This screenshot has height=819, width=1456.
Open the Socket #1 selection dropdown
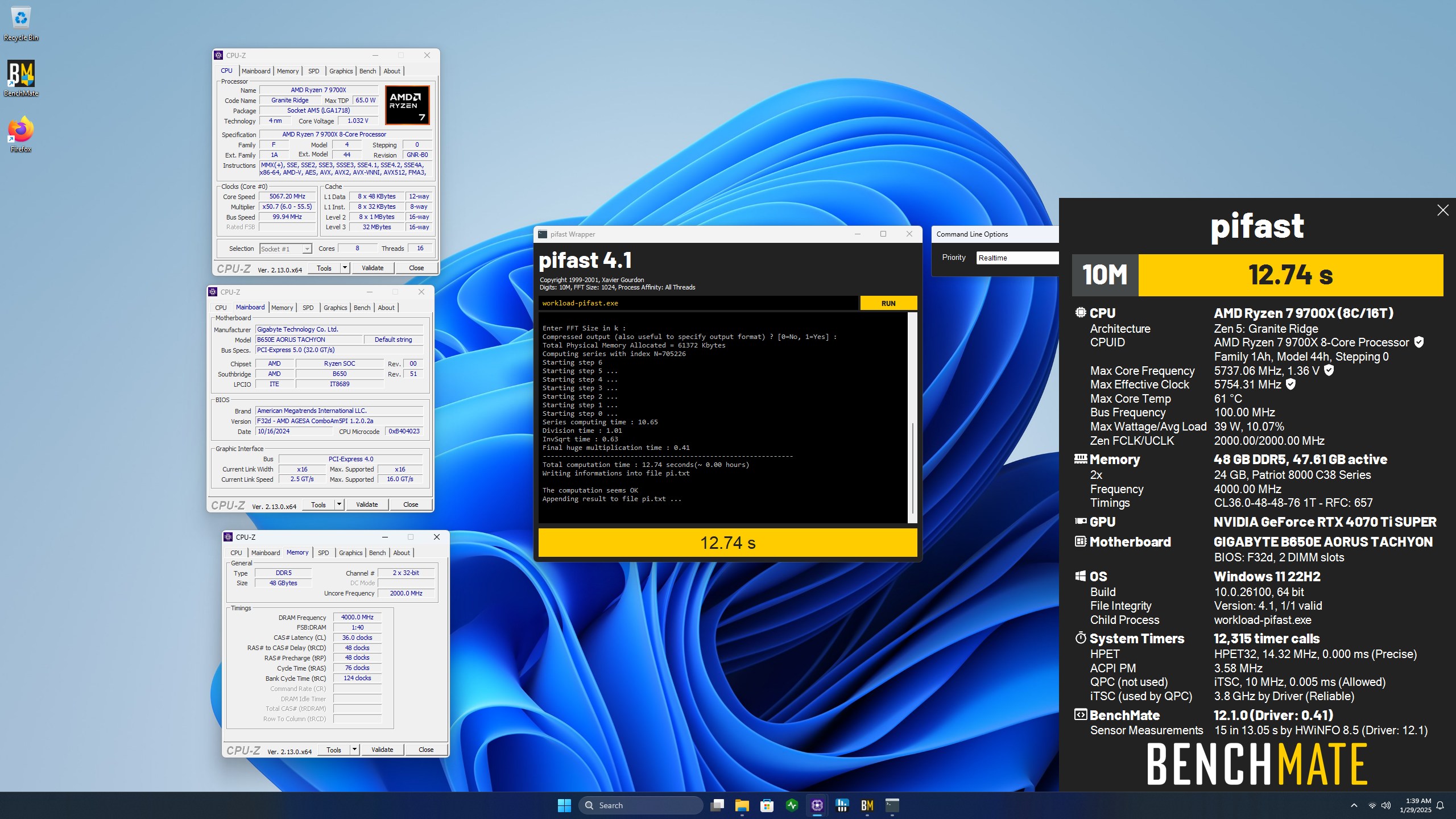[286, 249]
